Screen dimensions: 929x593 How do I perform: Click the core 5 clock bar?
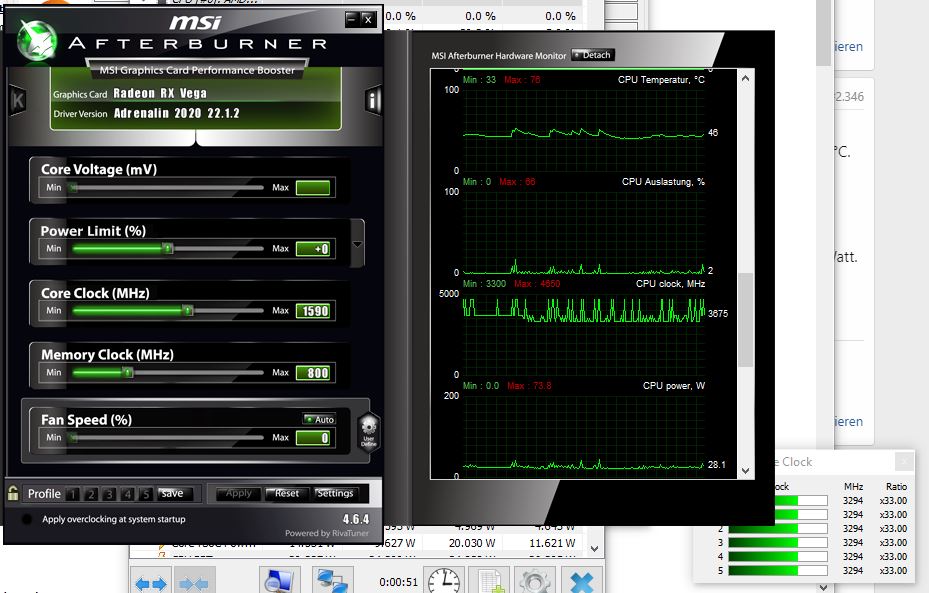[x=777, y=570]
